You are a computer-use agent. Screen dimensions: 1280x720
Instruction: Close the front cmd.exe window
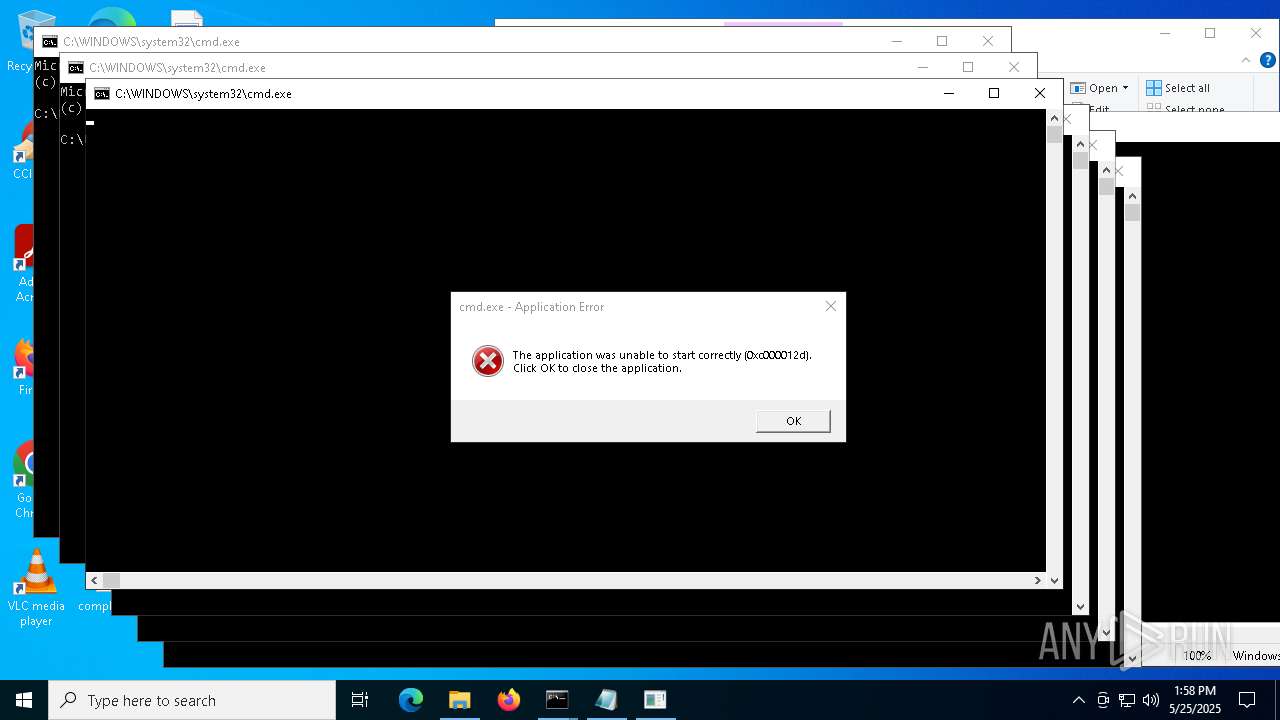point(1040,93)
